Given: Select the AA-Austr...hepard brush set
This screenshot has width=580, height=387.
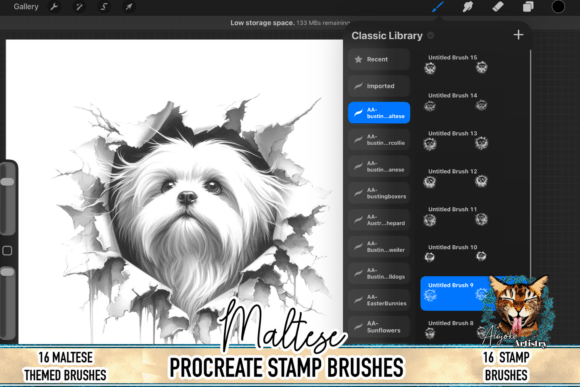Looking at the screenshot, I should tap(379, 220).
